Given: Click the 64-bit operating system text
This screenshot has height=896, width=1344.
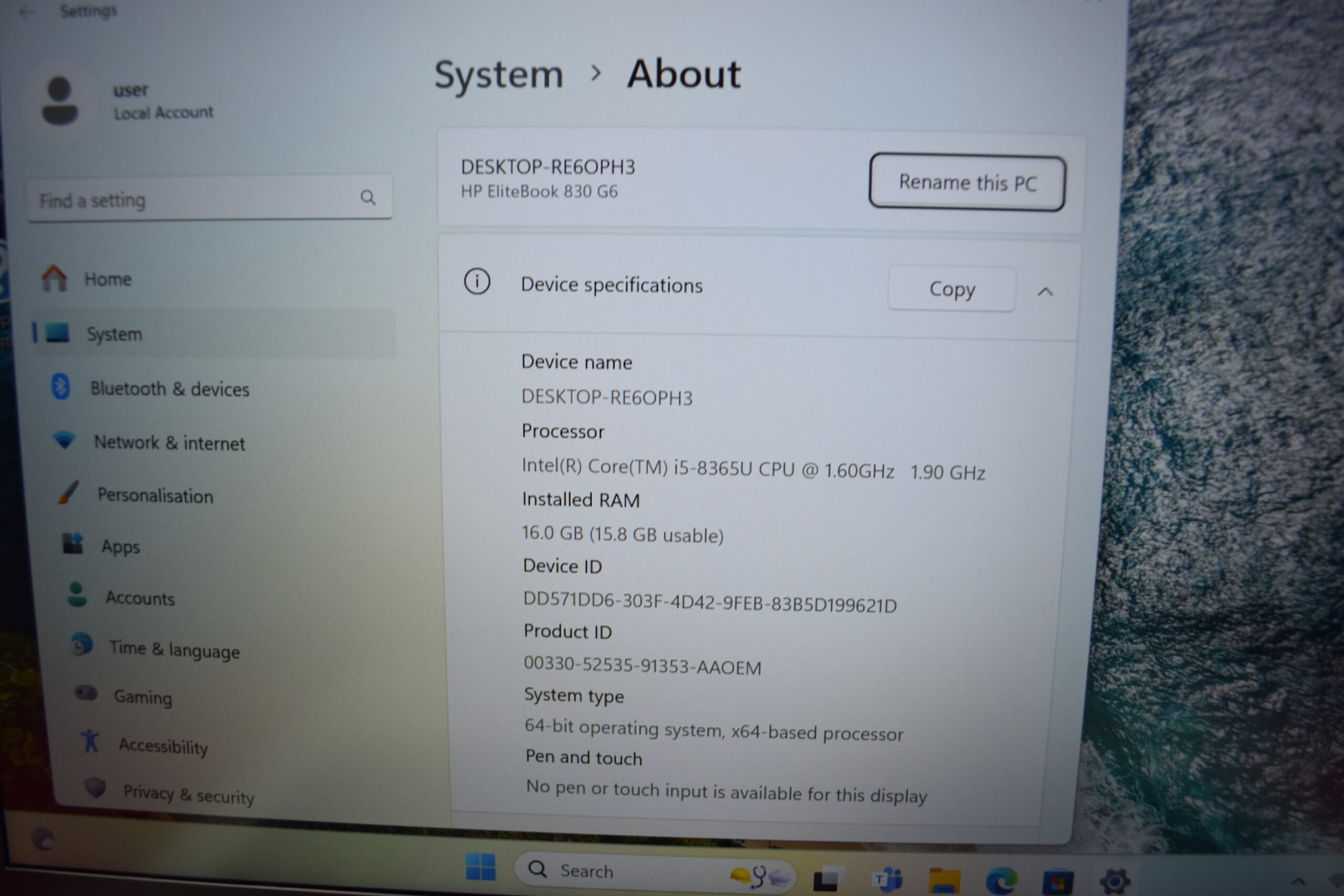Looking at the screenshot, I should (x=713, y=729).
